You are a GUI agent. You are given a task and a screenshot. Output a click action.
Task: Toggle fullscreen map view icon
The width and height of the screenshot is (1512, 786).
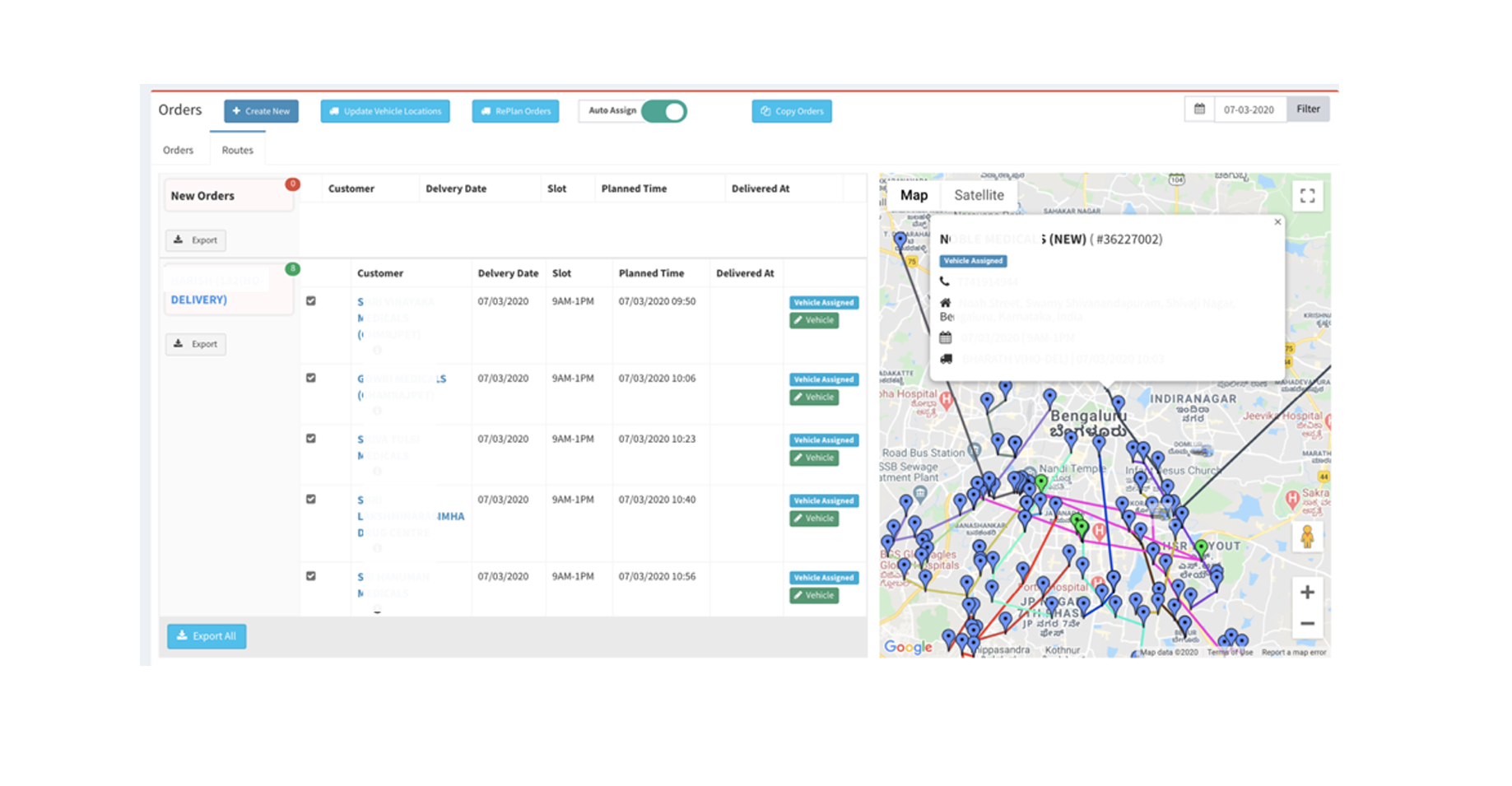click(x=1307, y=196)
